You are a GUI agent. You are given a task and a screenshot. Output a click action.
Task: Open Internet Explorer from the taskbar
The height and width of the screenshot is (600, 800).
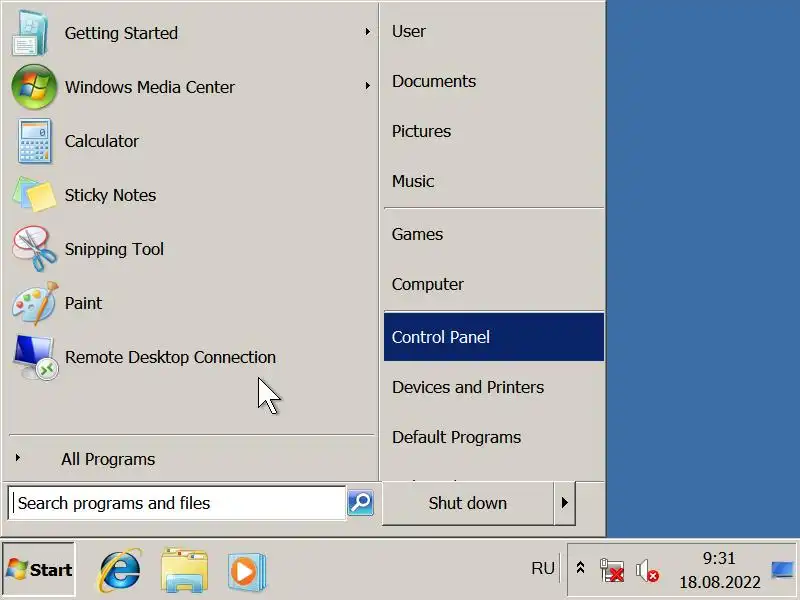click(120, 570)
